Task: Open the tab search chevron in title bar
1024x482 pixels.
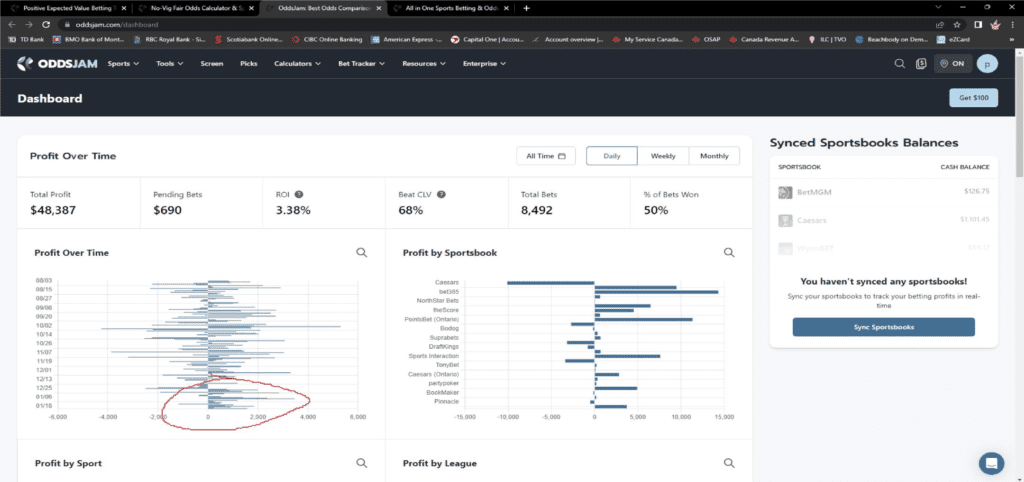Action: [938, 7]
